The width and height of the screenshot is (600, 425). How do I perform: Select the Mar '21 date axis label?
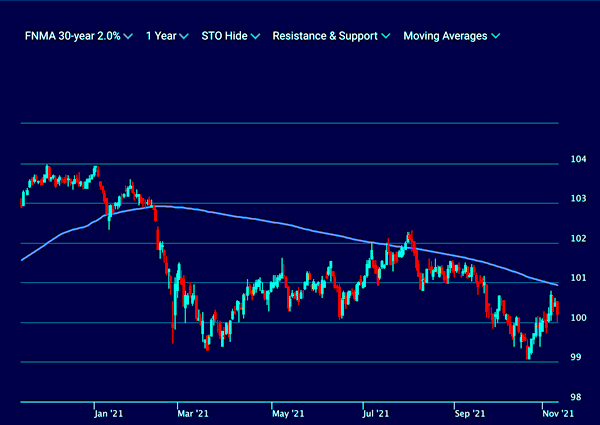[x=191, y=412]
